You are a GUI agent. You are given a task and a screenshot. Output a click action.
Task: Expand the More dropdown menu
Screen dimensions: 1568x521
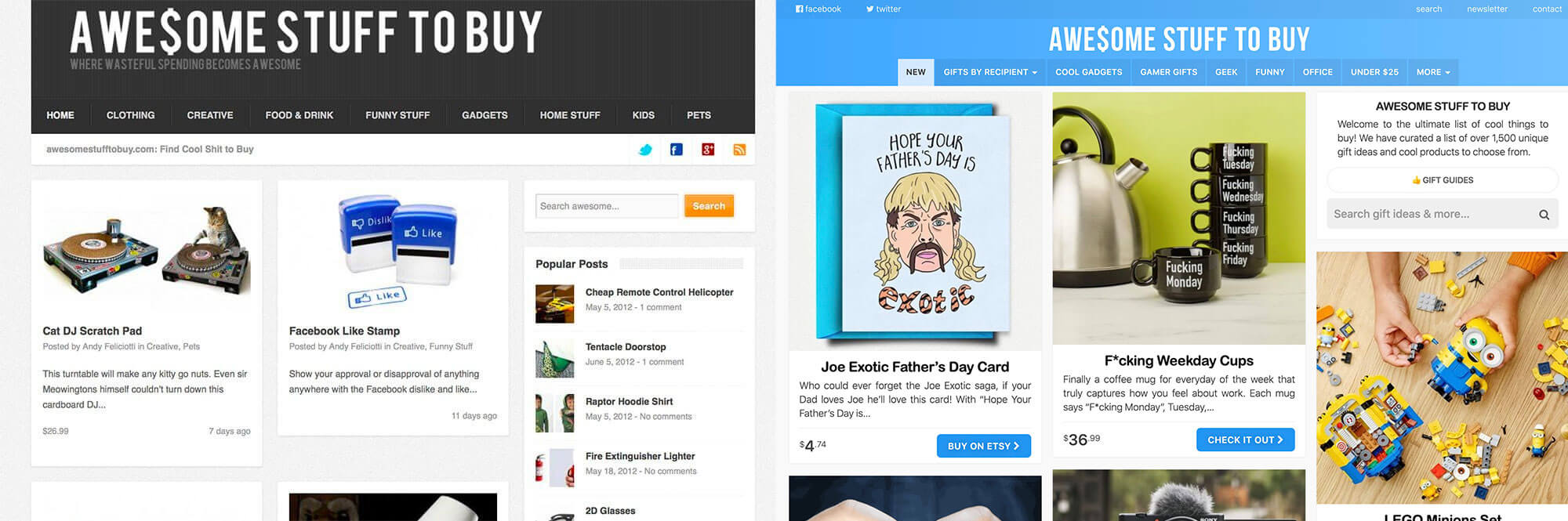tap(1433, 72)
